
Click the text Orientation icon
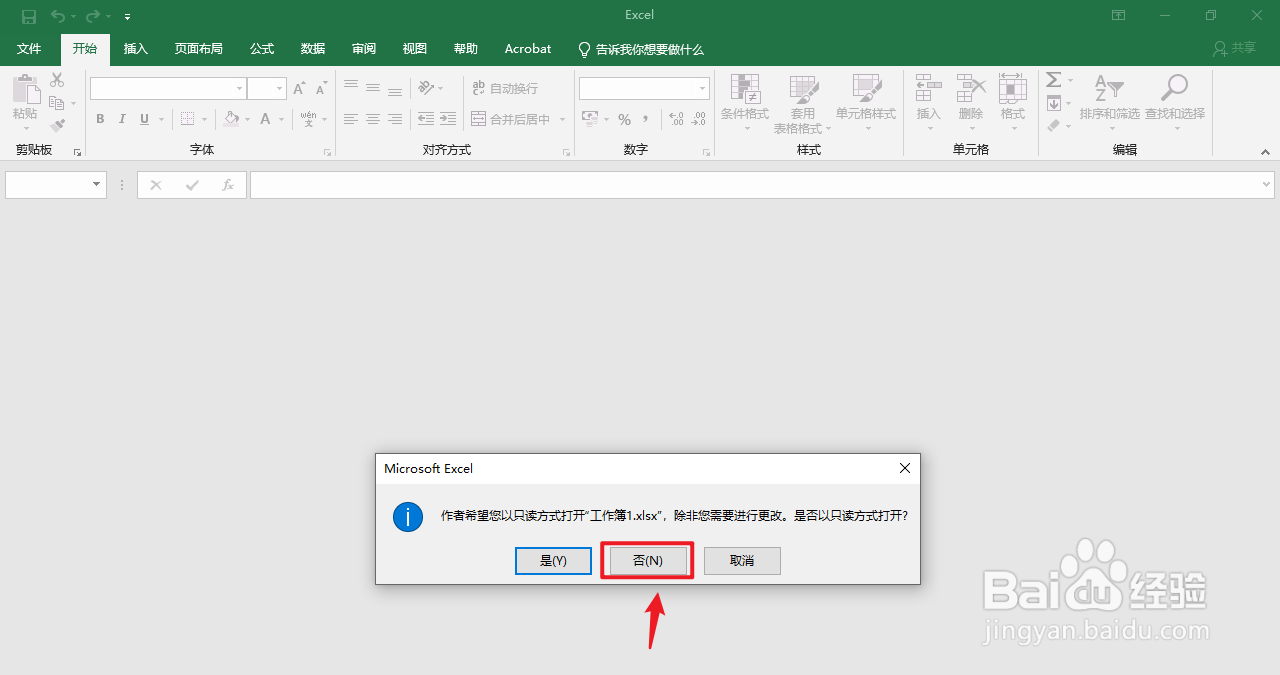pyautogui.click(x=426, y=88)
